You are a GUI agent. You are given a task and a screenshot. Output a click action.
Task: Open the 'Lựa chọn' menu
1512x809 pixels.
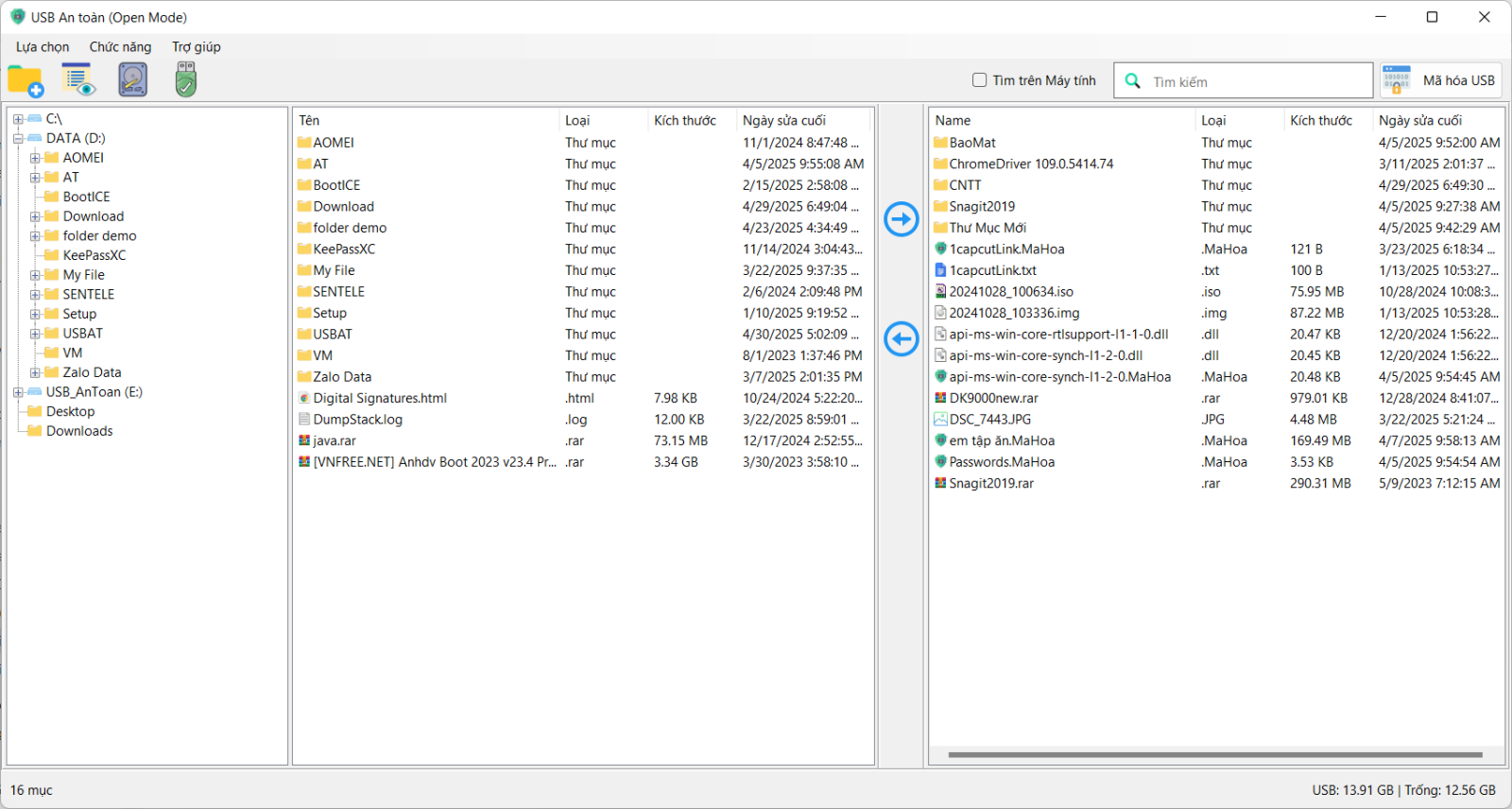pos(43,47)
